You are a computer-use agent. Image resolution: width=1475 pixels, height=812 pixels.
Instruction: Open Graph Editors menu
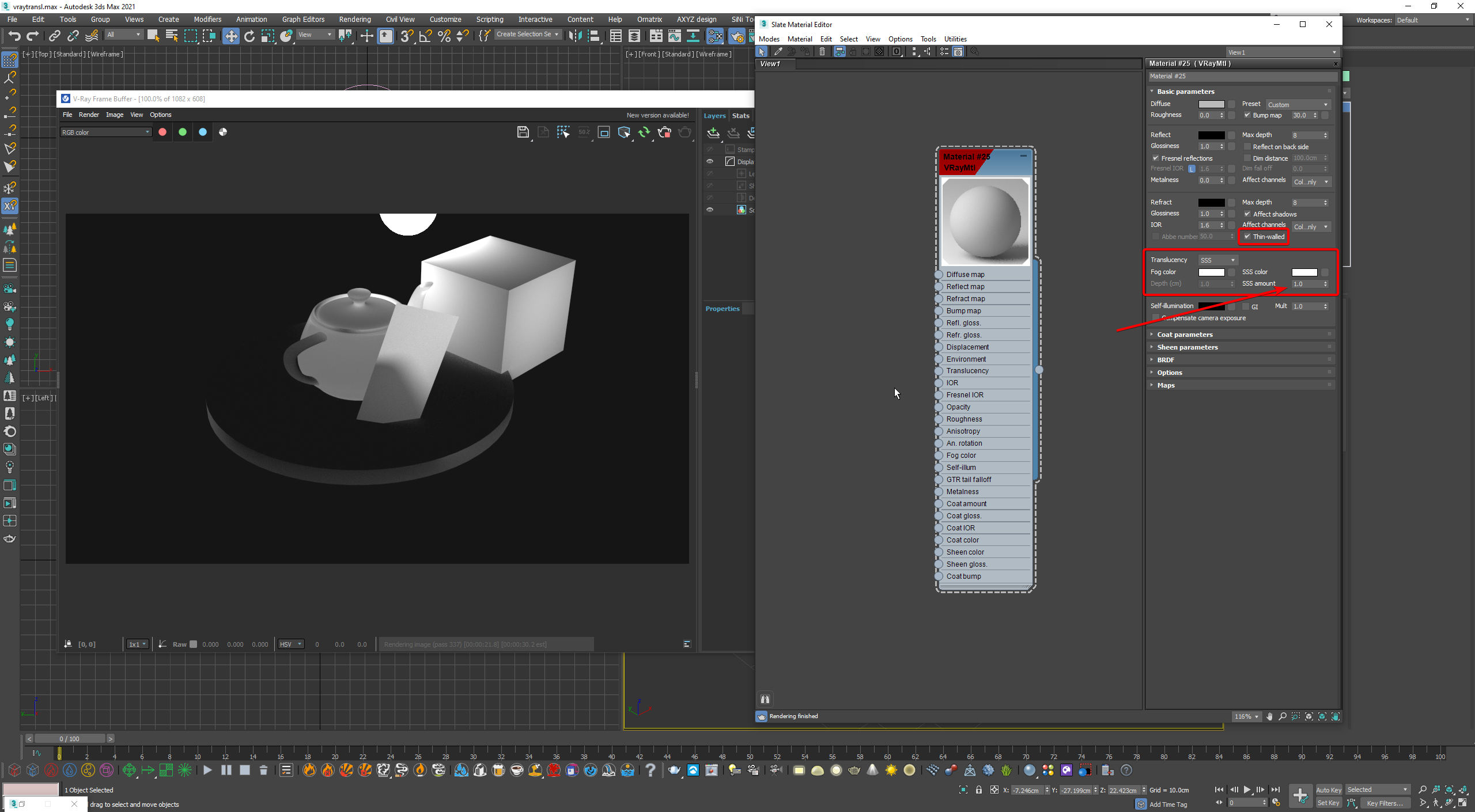tap(303, 20)
